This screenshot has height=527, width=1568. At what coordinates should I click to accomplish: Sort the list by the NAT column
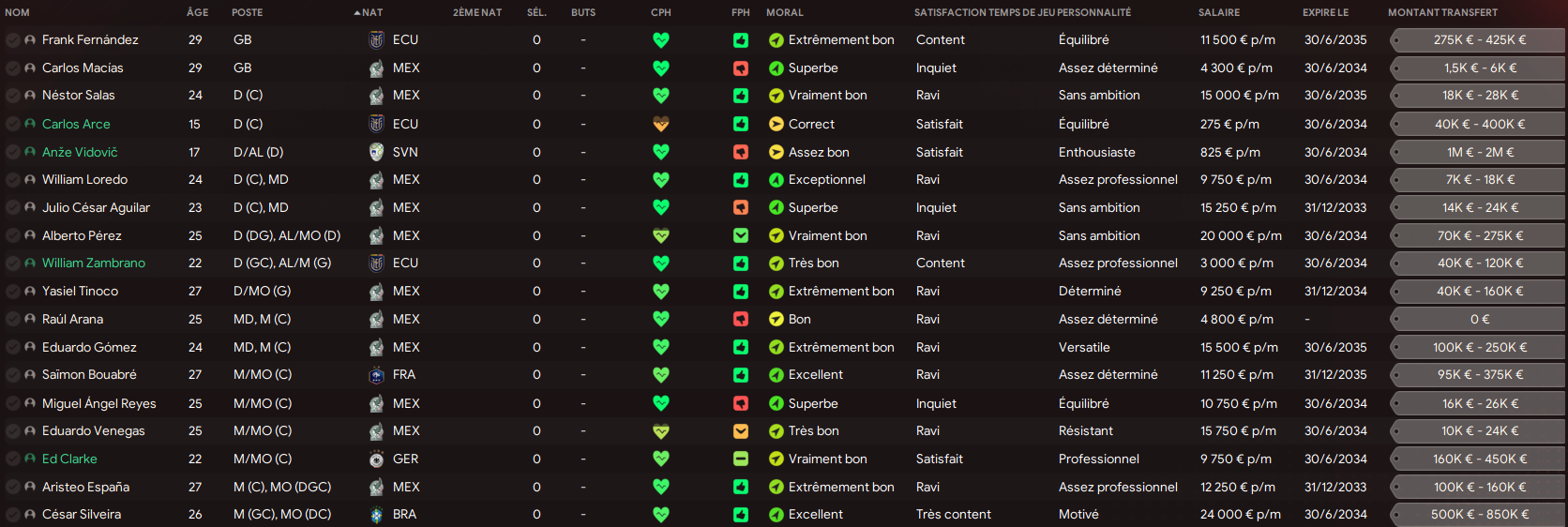point(371,12)
